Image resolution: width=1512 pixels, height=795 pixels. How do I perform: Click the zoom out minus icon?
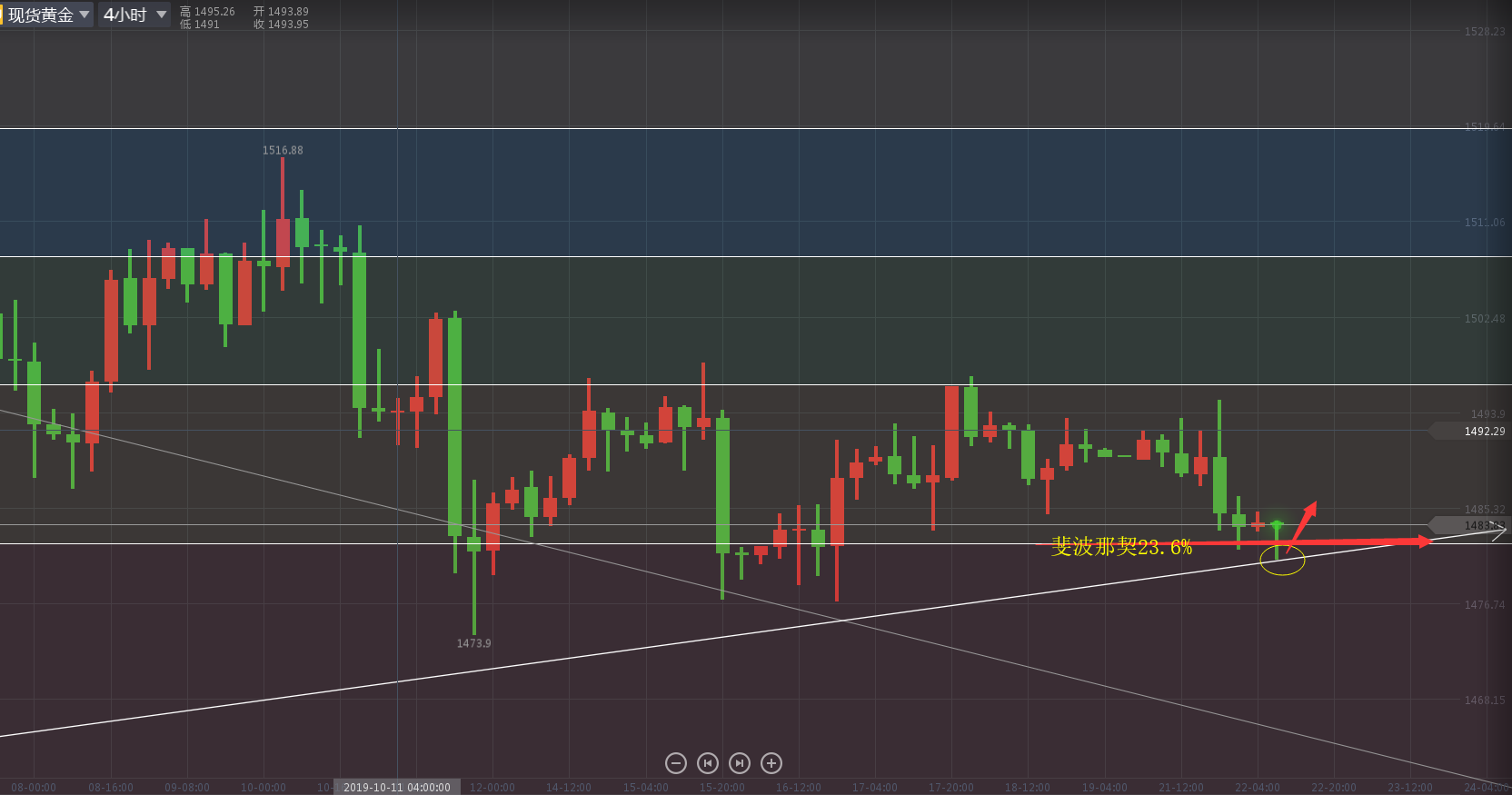pos(675,763)
